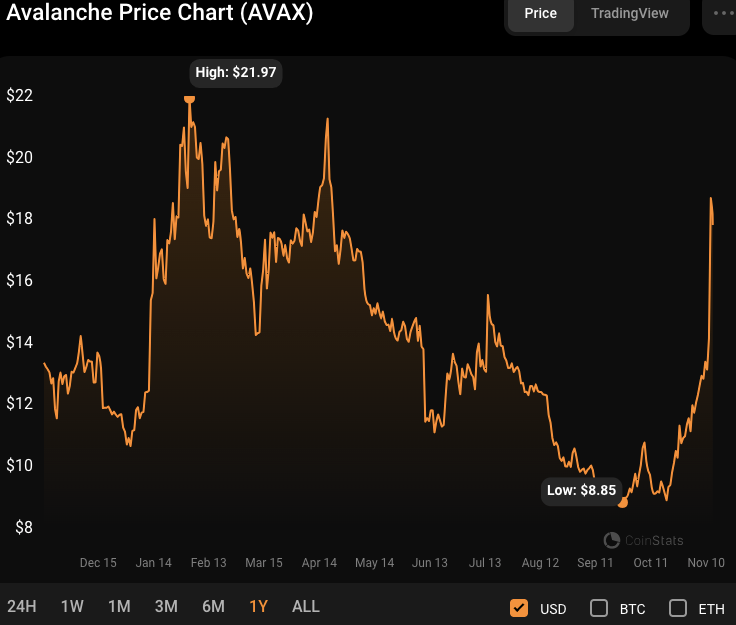Switch to the 1W time range
This screenshot has width=736, height=625.
[72, 606]
